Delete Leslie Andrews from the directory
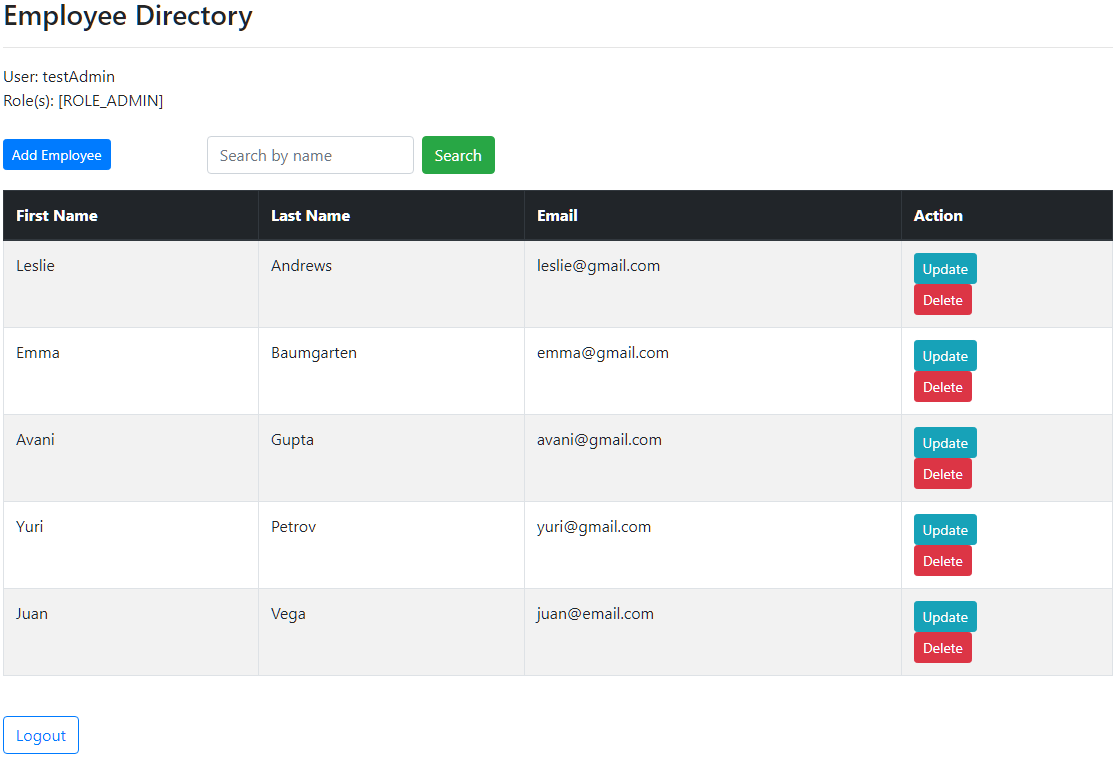The width and height of the screenshot is (1118, 763). tap(942, 300)
